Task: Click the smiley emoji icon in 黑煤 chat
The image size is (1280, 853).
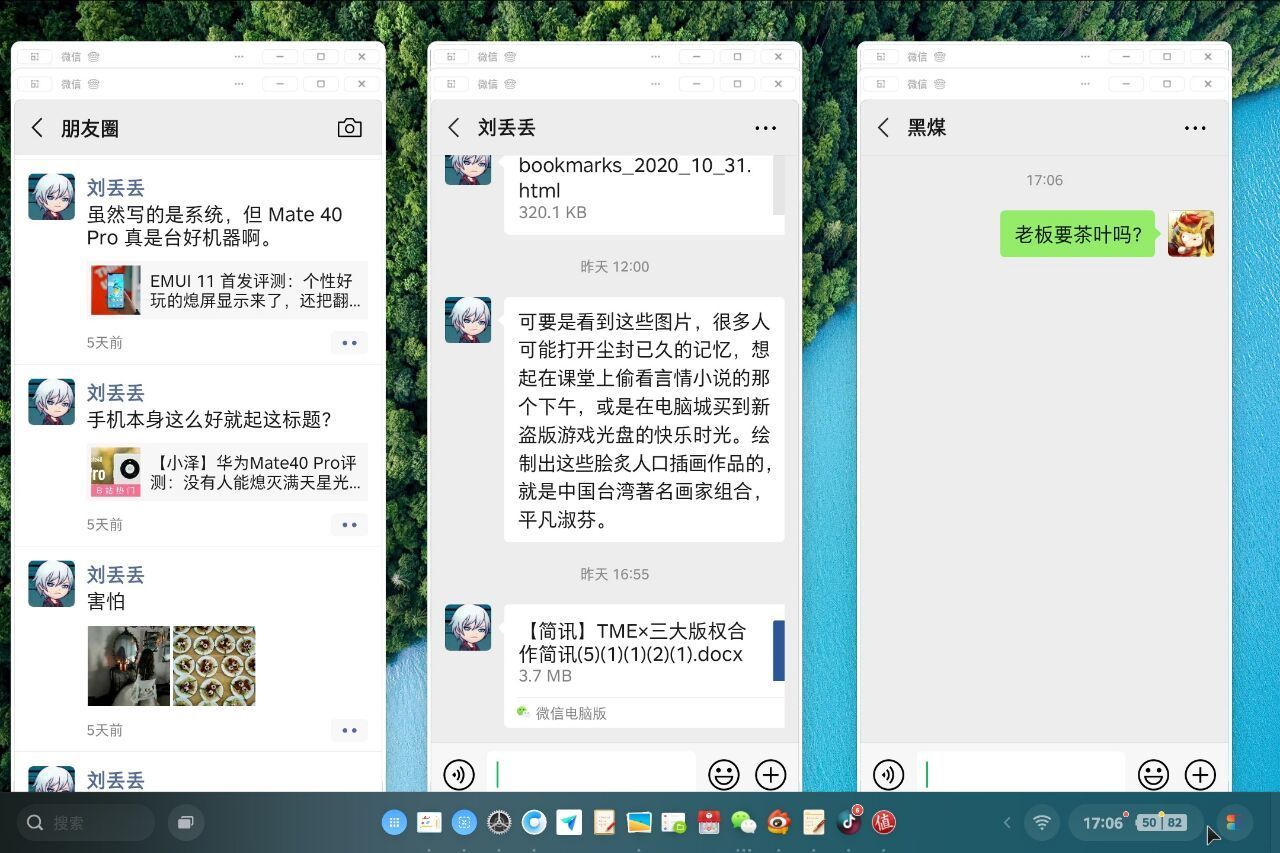Action: pyautogui.click(x=1153, y=774)
